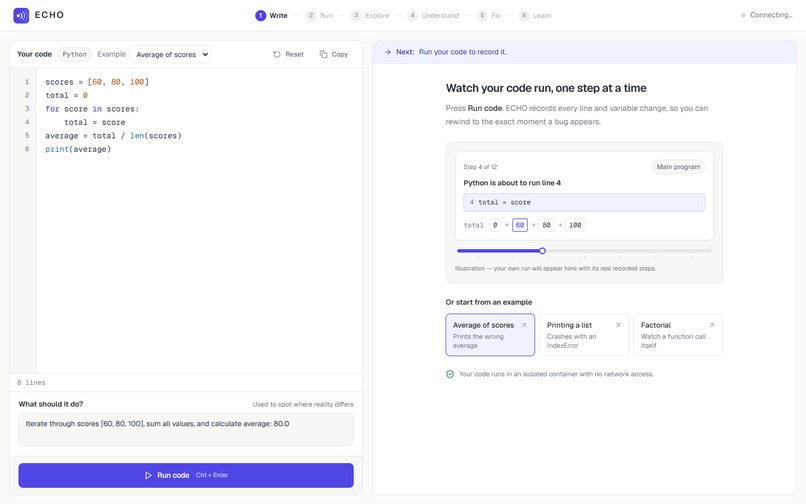Click the Main program badge
The image size is (806, 504).
[x=678, y=167]
